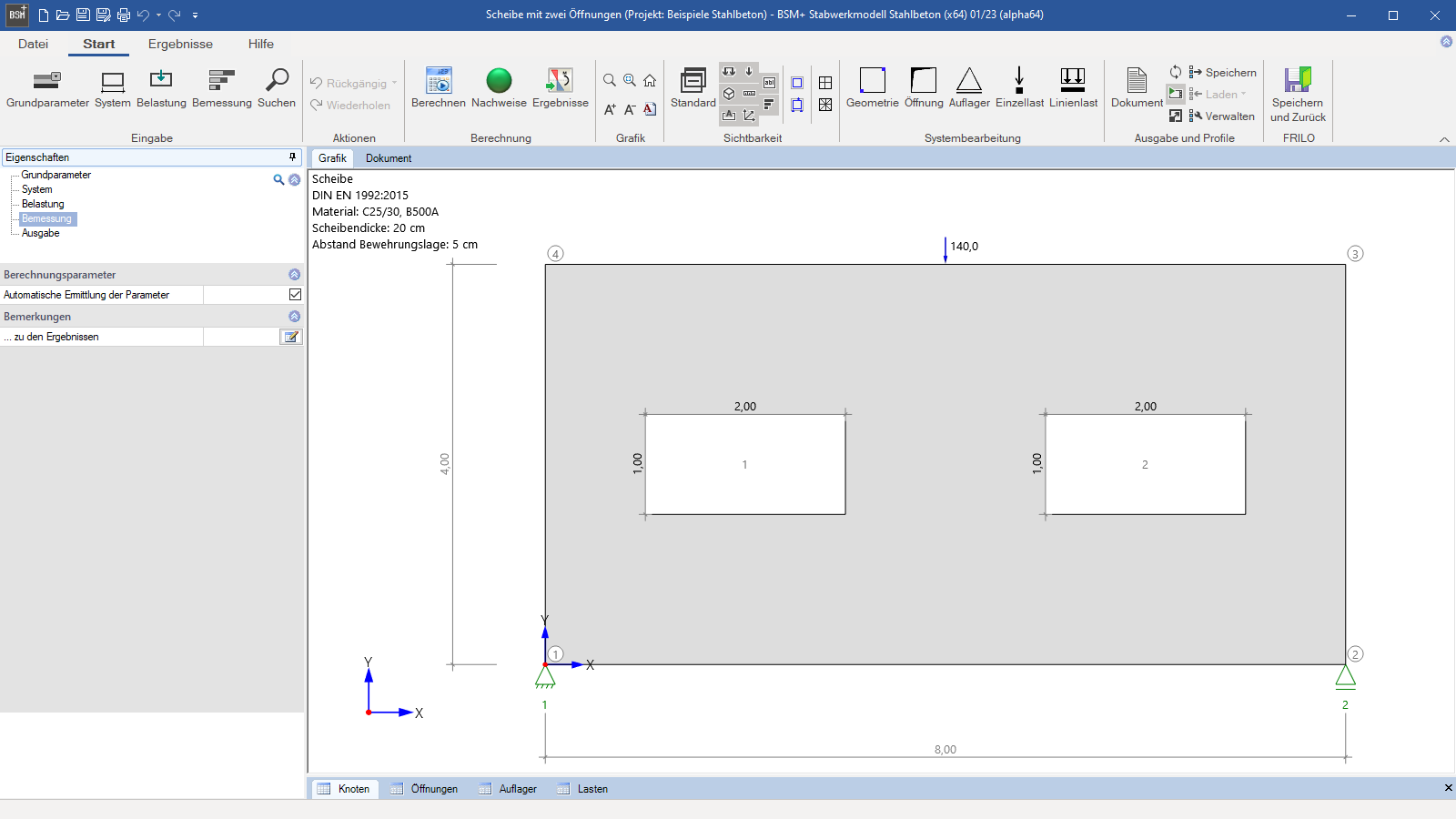The width and height of the screenshot is (1456, 819).
Task: Toggle the coordinate axes visibility icon
Action: tap(749, 116)
